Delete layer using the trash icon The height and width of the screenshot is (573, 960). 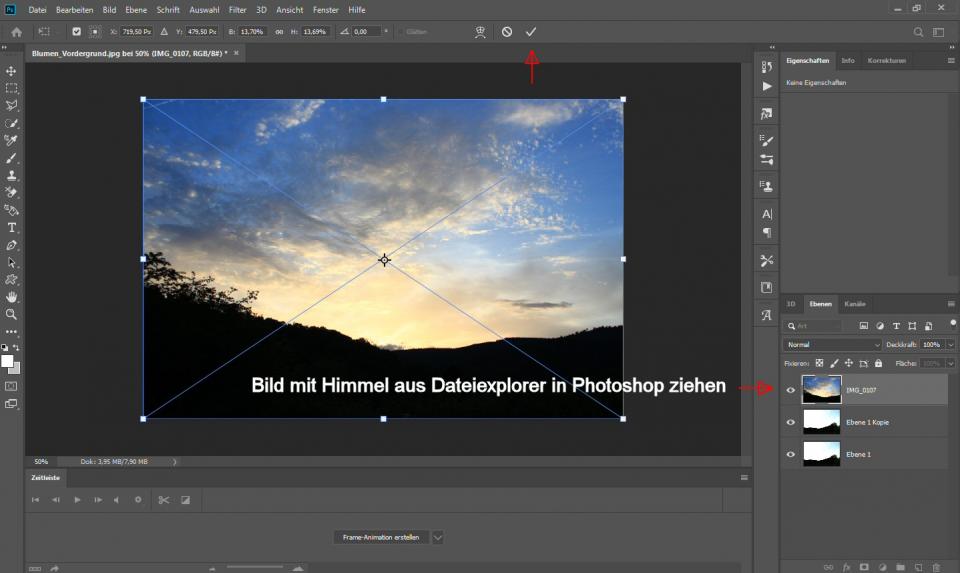coord(936,567)
